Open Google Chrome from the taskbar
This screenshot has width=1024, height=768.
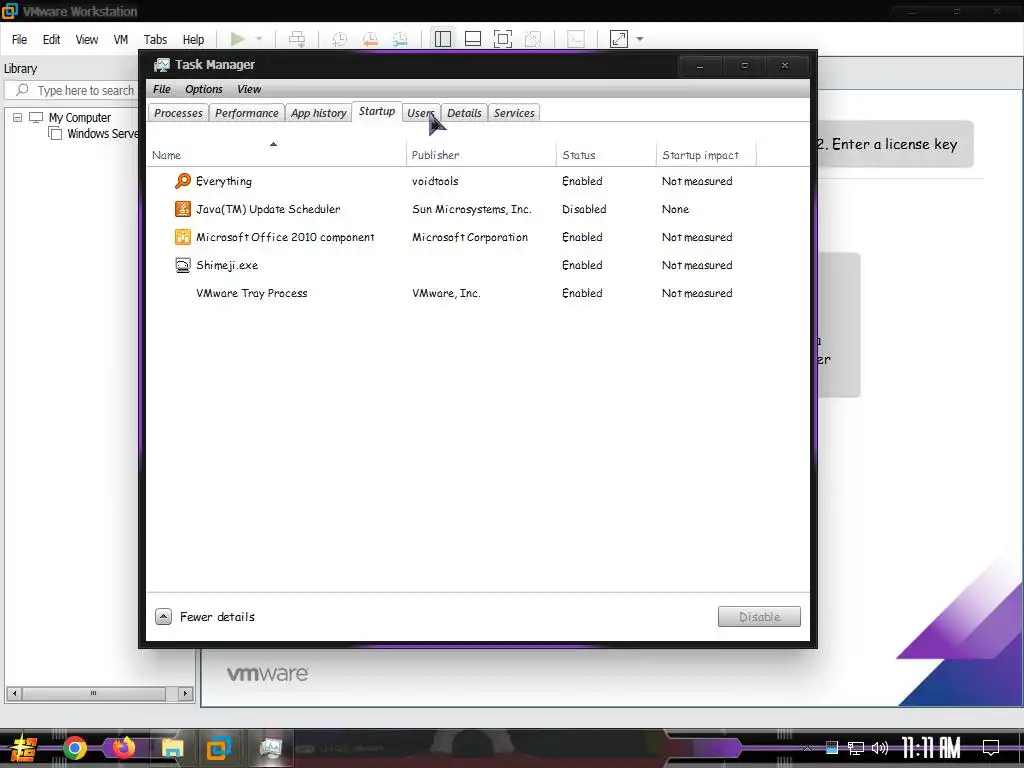(x=74, y=748)
